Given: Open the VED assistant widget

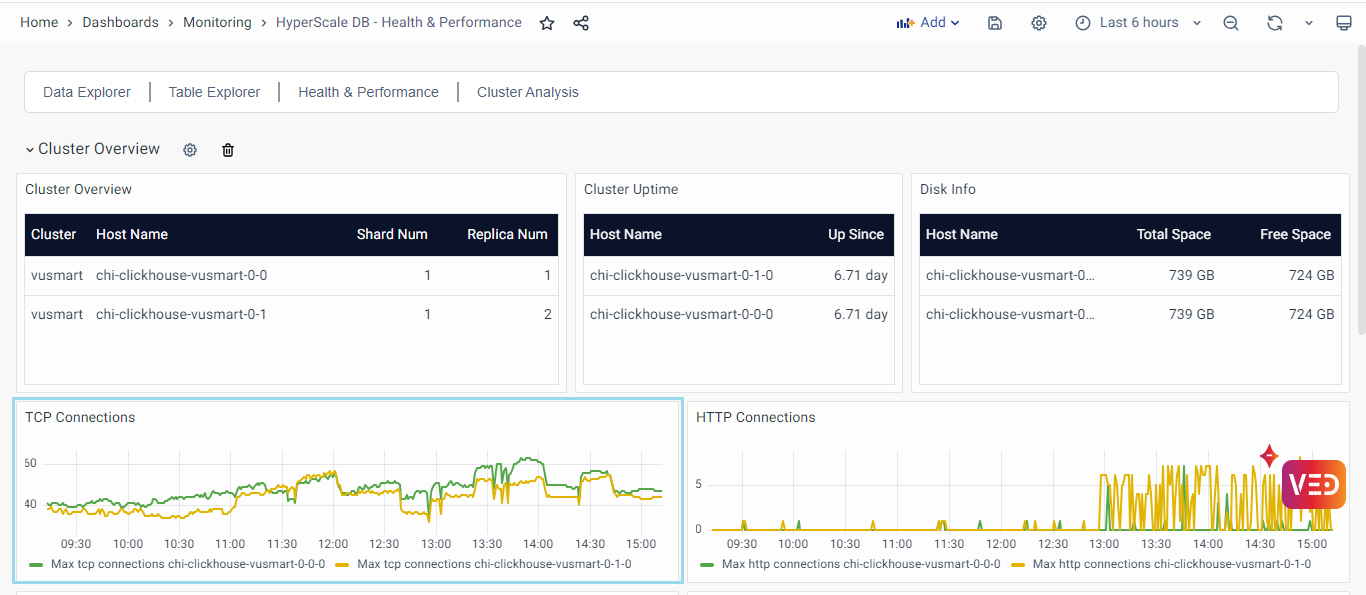Looking at the screenshot, I should [1313, 485].
